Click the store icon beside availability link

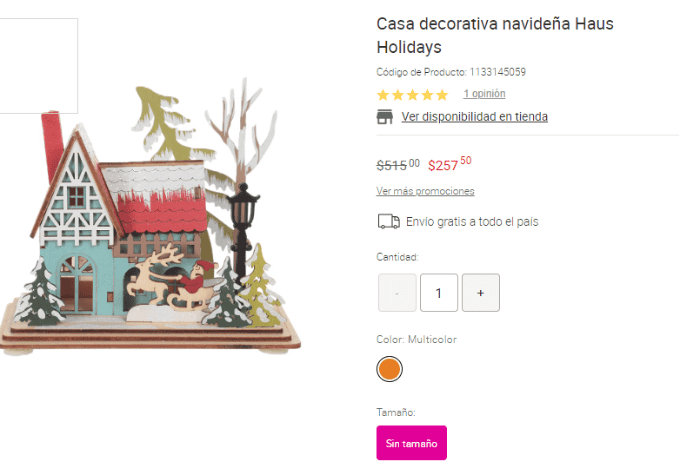pos(384,117)
